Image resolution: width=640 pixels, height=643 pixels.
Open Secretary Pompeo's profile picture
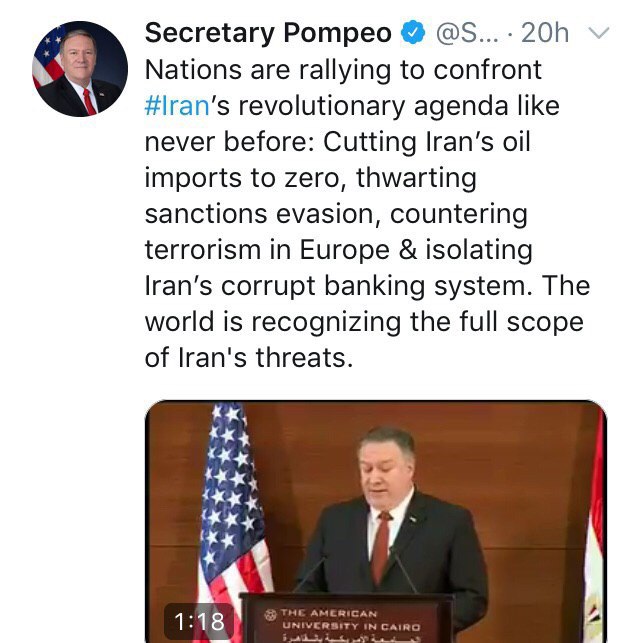[80, 68]
